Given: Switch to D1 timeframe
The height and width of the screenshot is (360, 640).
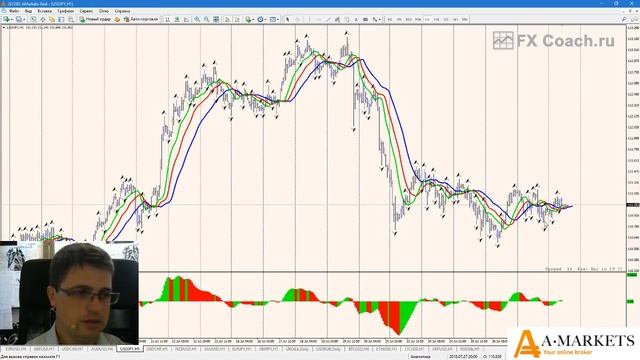Looking at the screenshot, I should pyautogui.click(x=446, y=19).
